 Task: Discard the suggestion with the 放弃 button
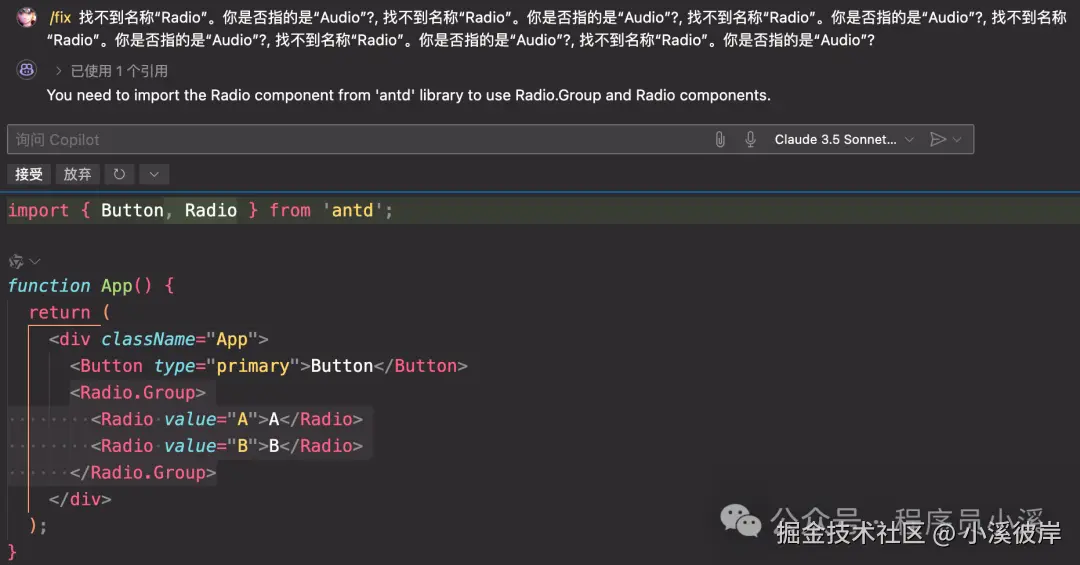pyautogui.click(x=77, y=174)
